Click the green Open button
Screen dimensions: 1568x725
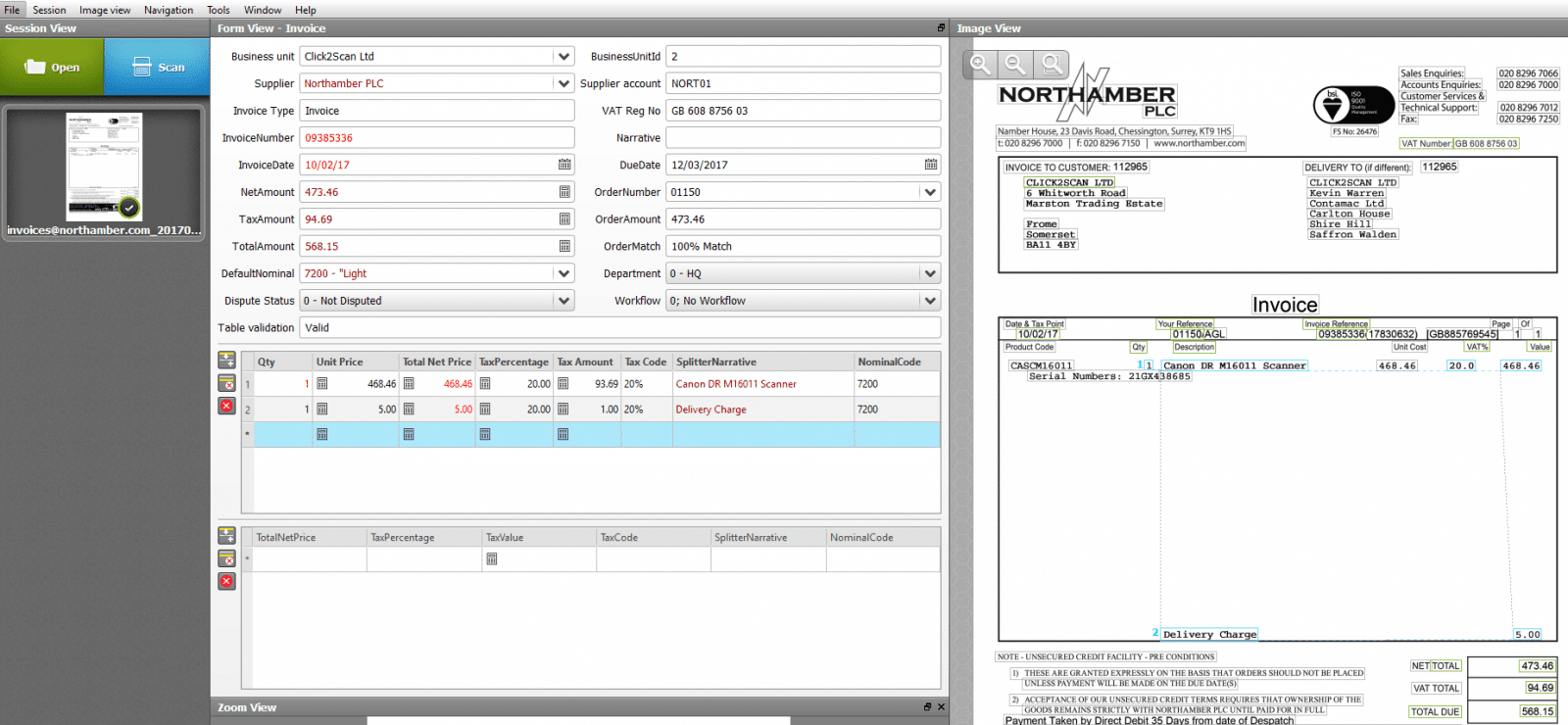pos(52,68)
